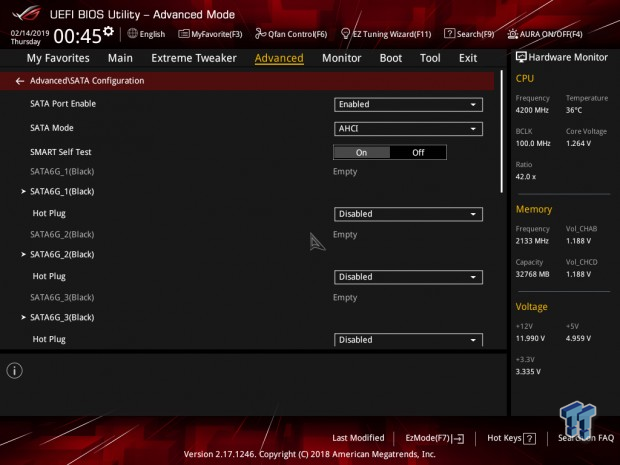Open Hot Plug dropdown under SATA6G_1
Image resolution: width=620 pixels, height=465 pixels.
408,214
